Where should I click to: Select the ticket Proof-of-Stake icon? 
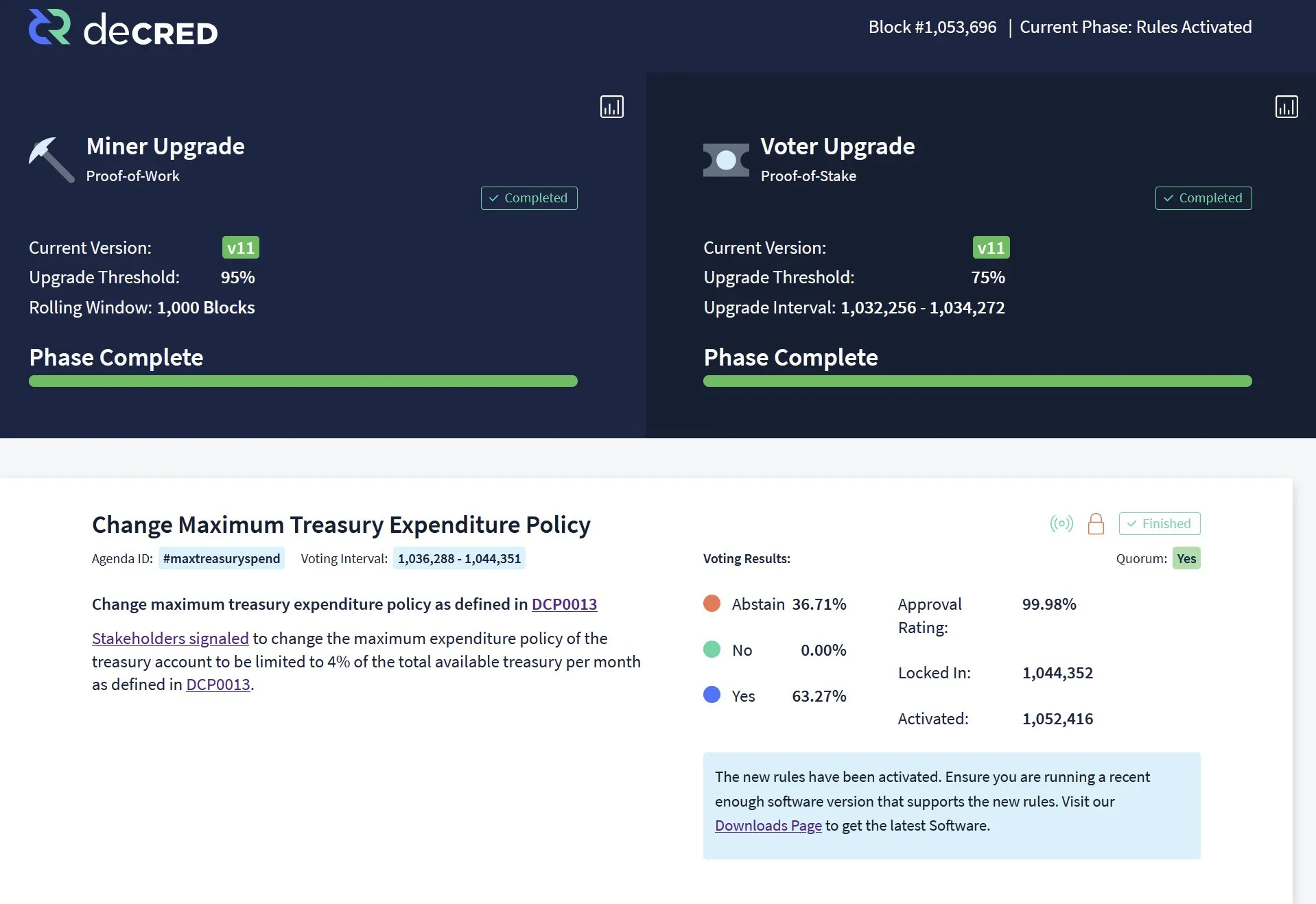tap(725, 160)
